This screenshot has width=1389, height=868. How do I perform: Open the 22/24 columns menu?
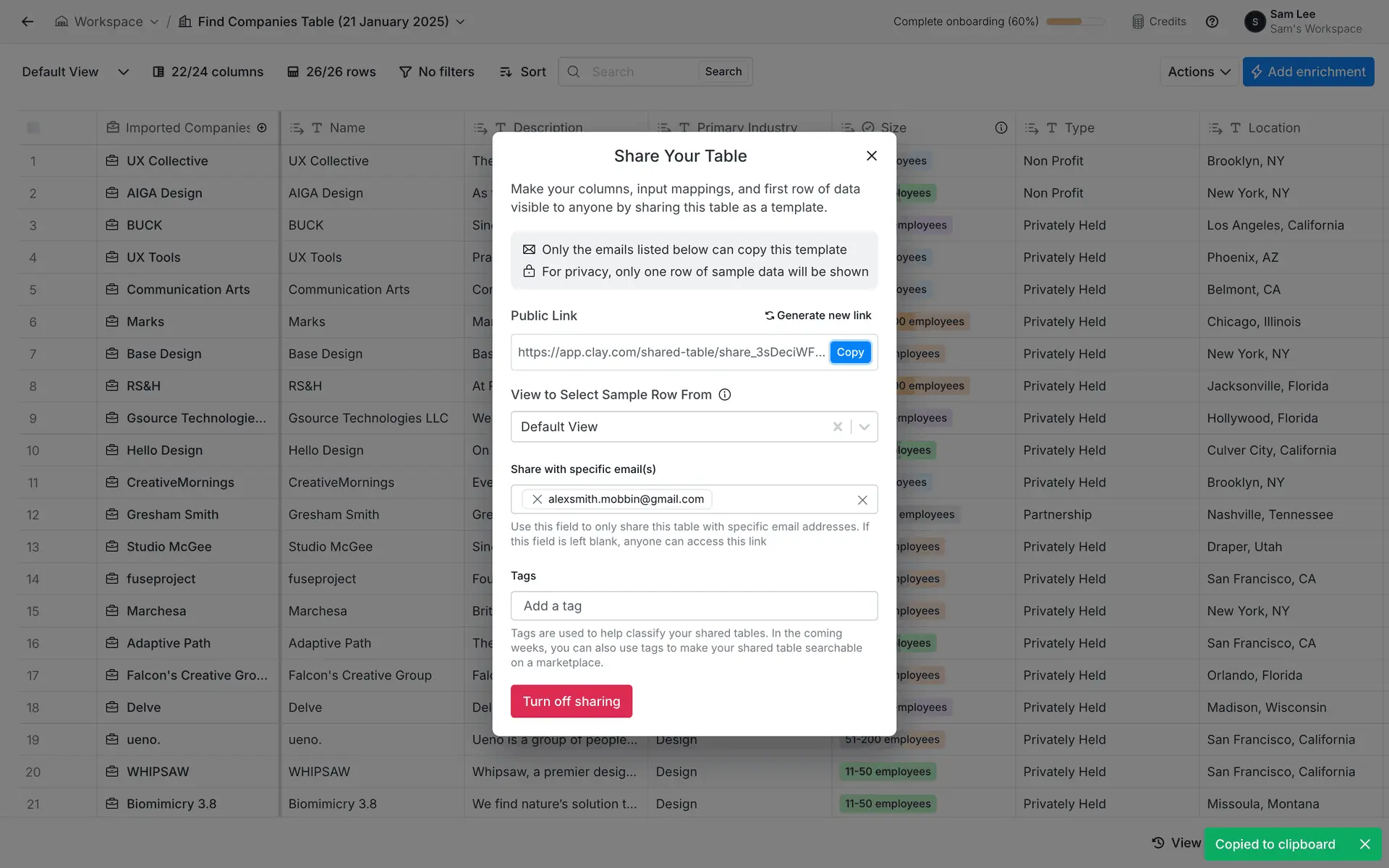208,72
